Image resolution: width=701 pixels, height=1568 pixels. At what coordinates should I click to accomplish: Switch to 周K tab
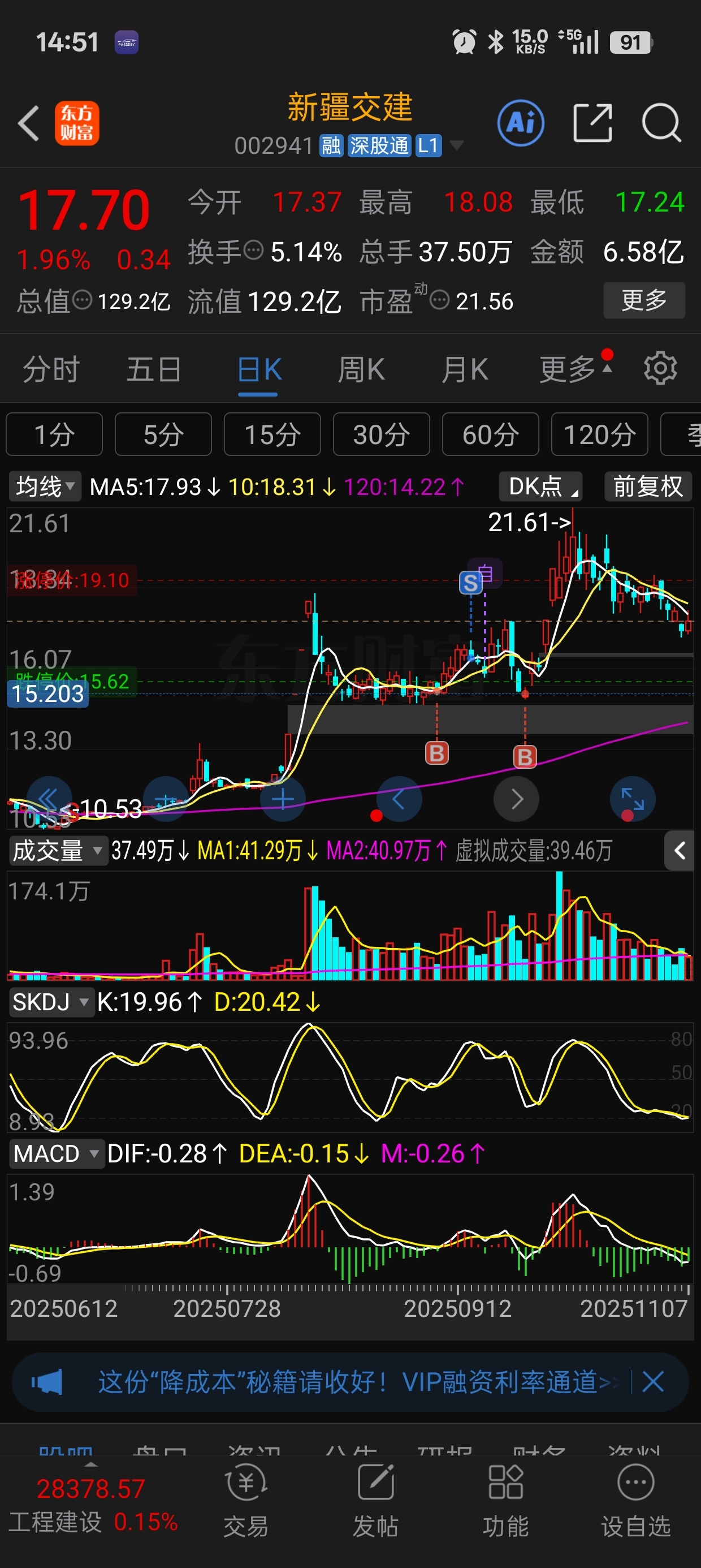(361, 369)
